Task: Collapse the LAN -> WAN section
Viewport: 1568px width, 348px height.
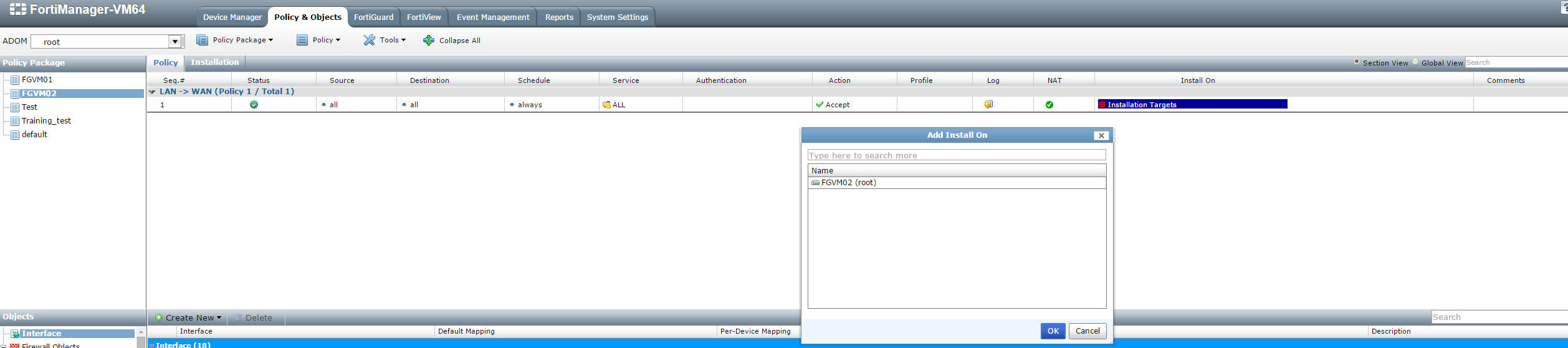Action: click(152, 92)
